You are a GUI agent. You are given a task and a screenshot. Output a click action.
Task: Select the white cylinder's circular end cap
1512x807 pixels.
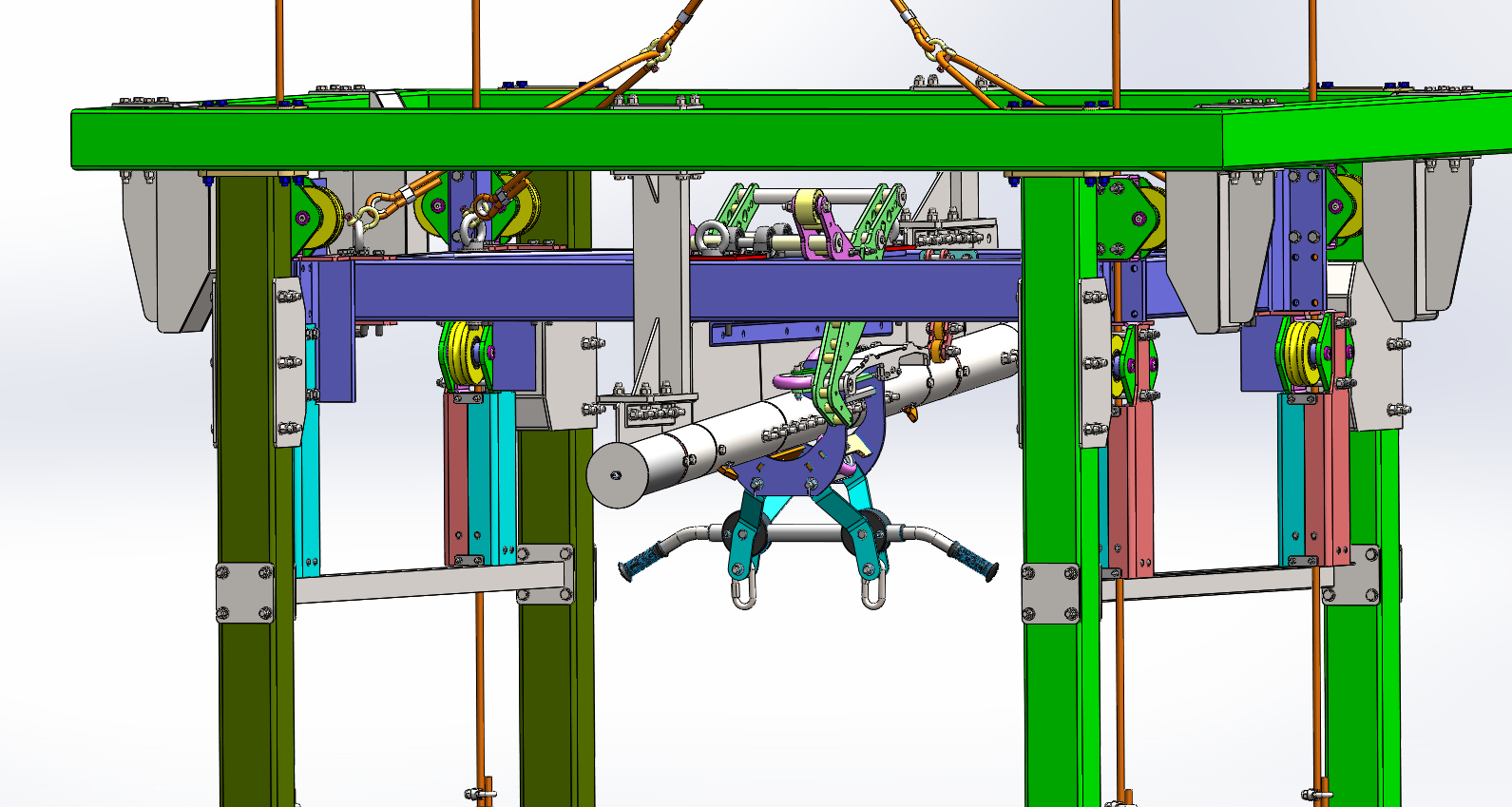(x=617, y=474)
